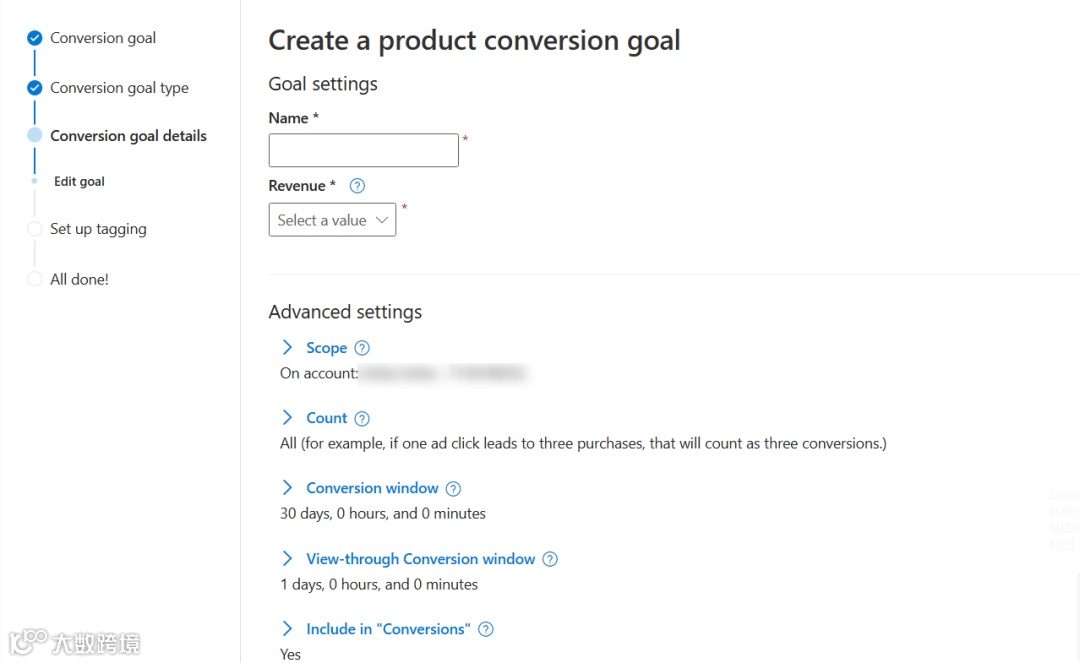This screenshot has width=1080, height=663.
Task: Show Conversion window help icon info
Action: coord(453,489)
